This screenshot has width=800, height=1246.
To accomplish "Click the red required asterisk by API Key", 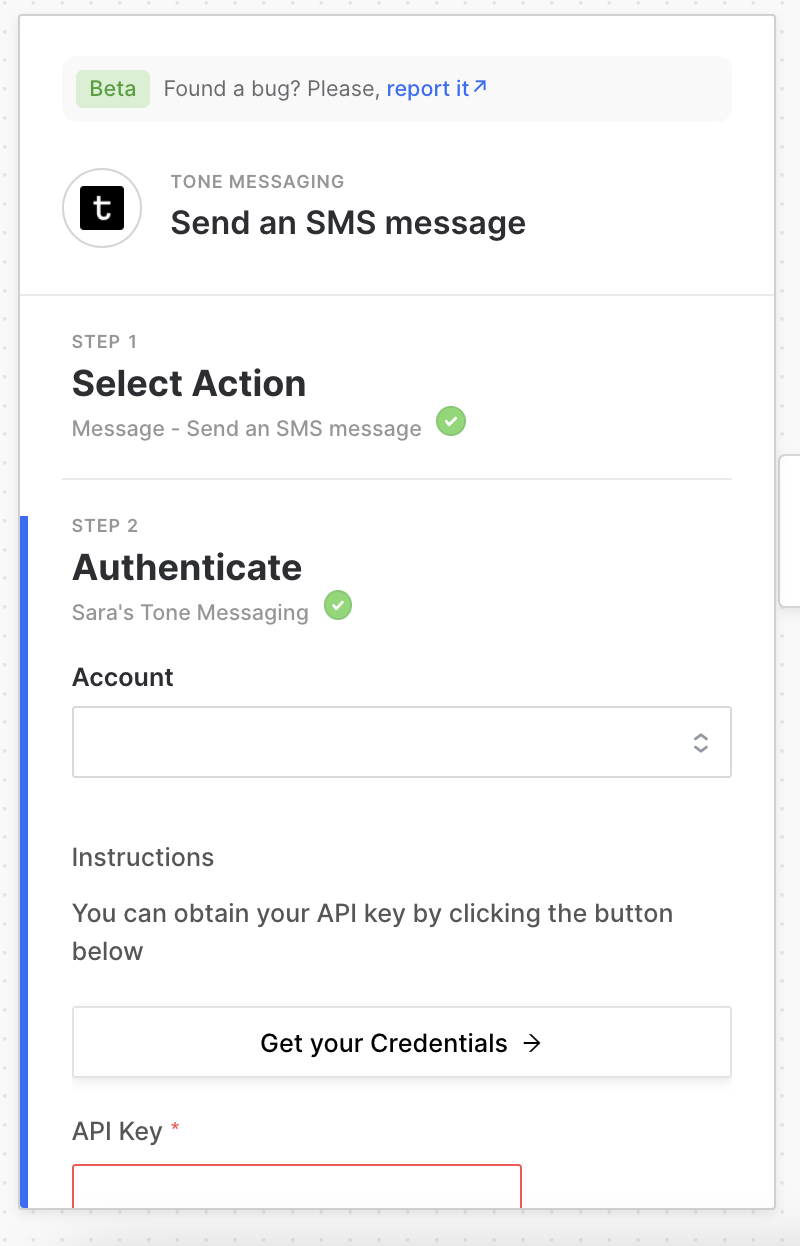I will coord(176,1130).
